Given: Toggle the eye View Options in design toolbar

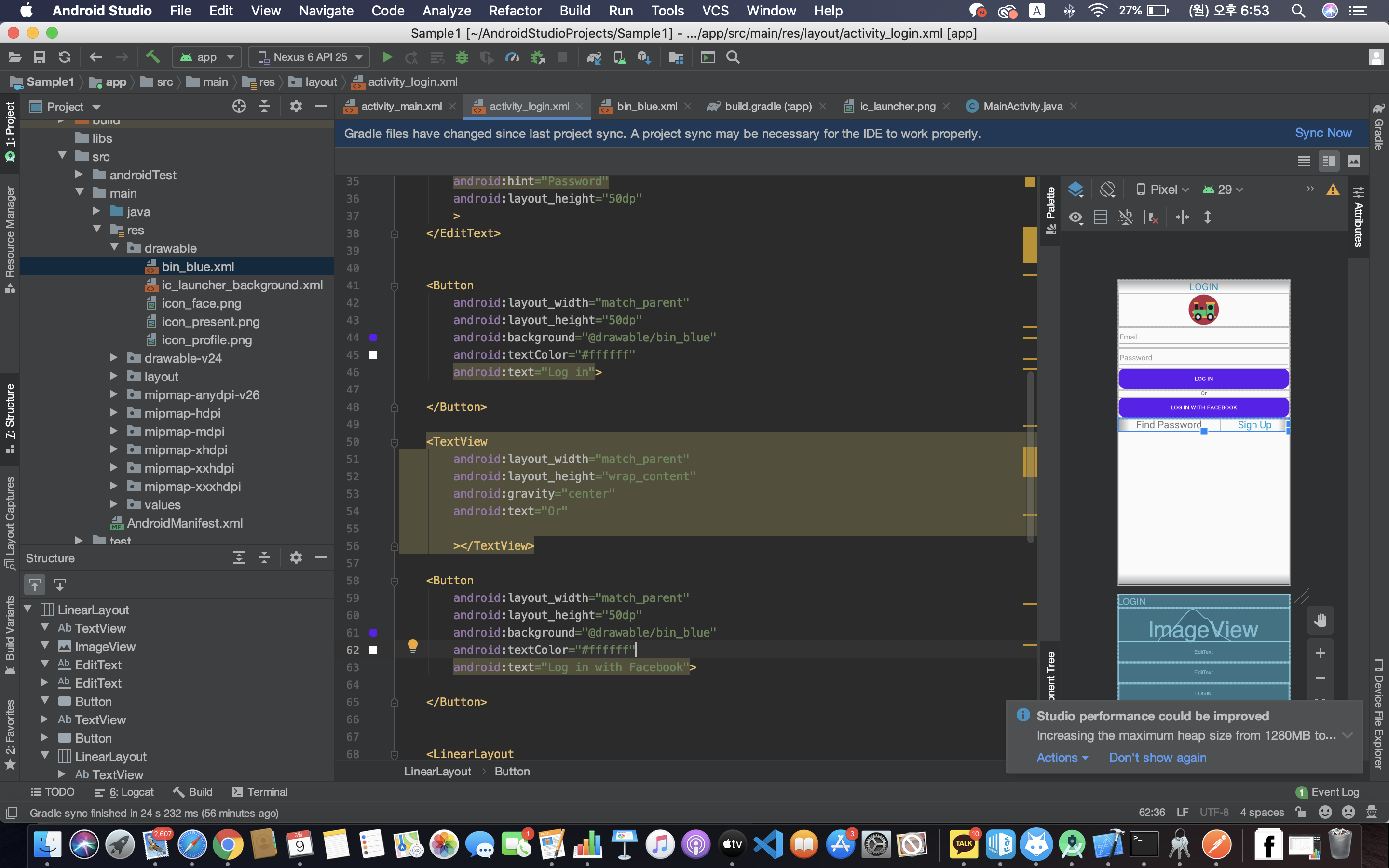Looking at the screenshot, I should (1076, 217).
